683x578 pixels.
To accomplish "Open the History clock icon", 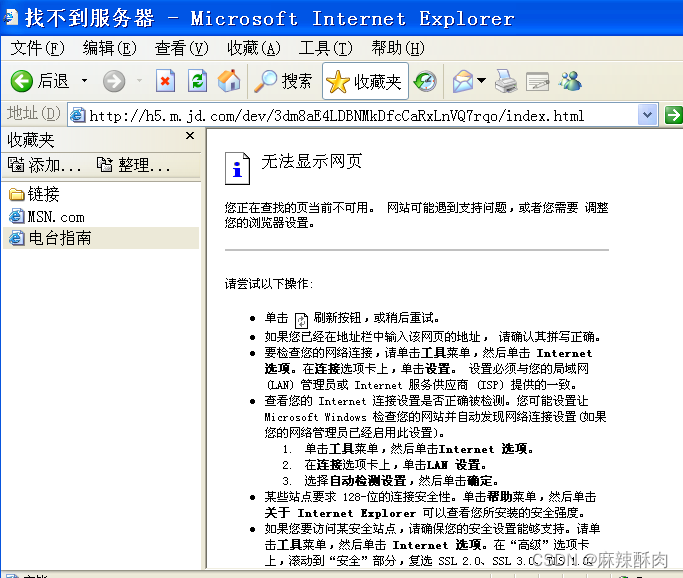I will pyautogui.click(x=425, y=81).
